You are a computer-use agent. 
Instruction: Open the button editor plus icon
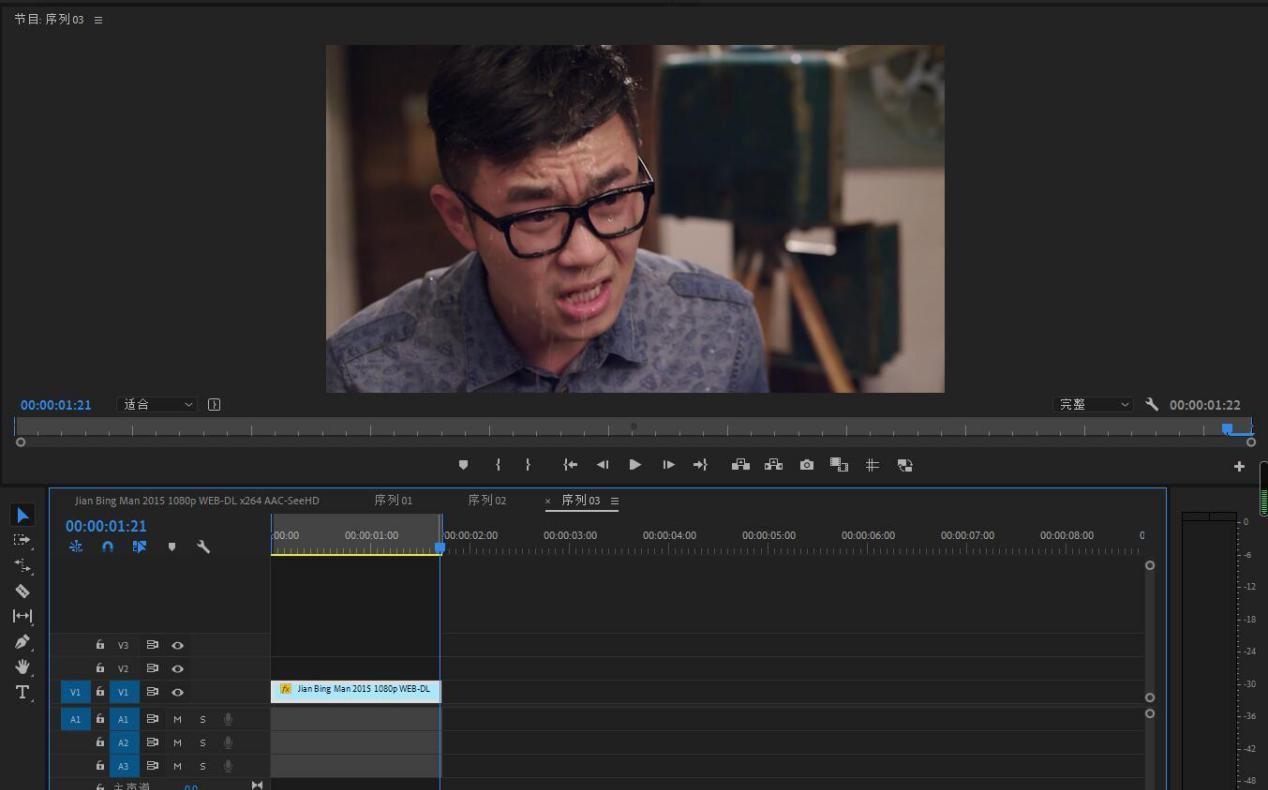pos(1239,466)
